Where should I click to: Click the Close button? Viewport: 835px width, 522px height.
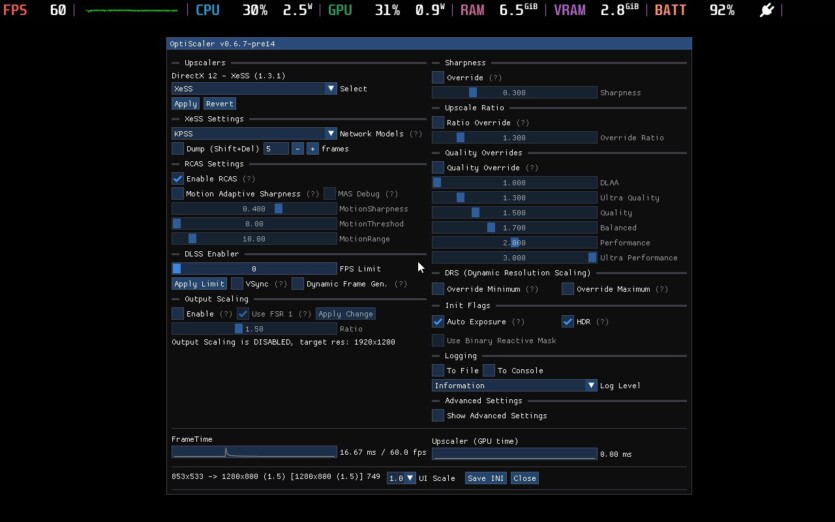[525, 478]
